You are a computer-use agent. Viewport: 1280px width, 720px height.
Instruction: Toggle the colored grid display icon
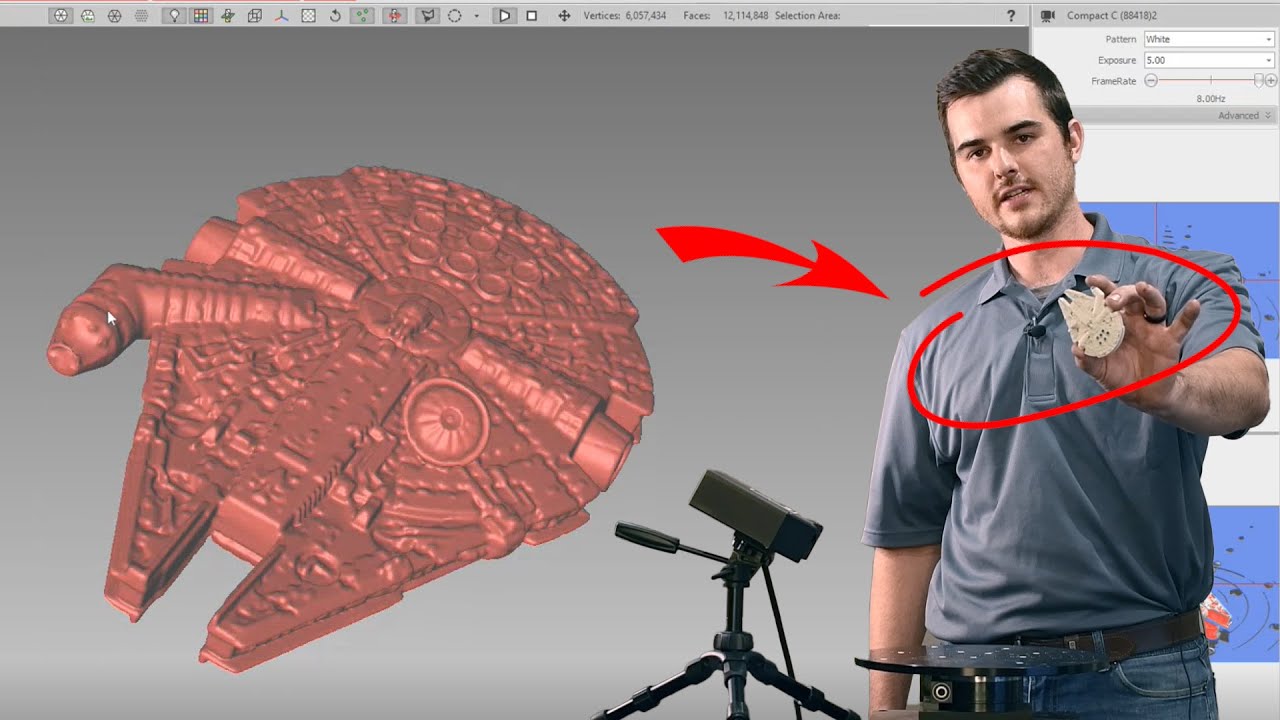[x=201, y=16]
